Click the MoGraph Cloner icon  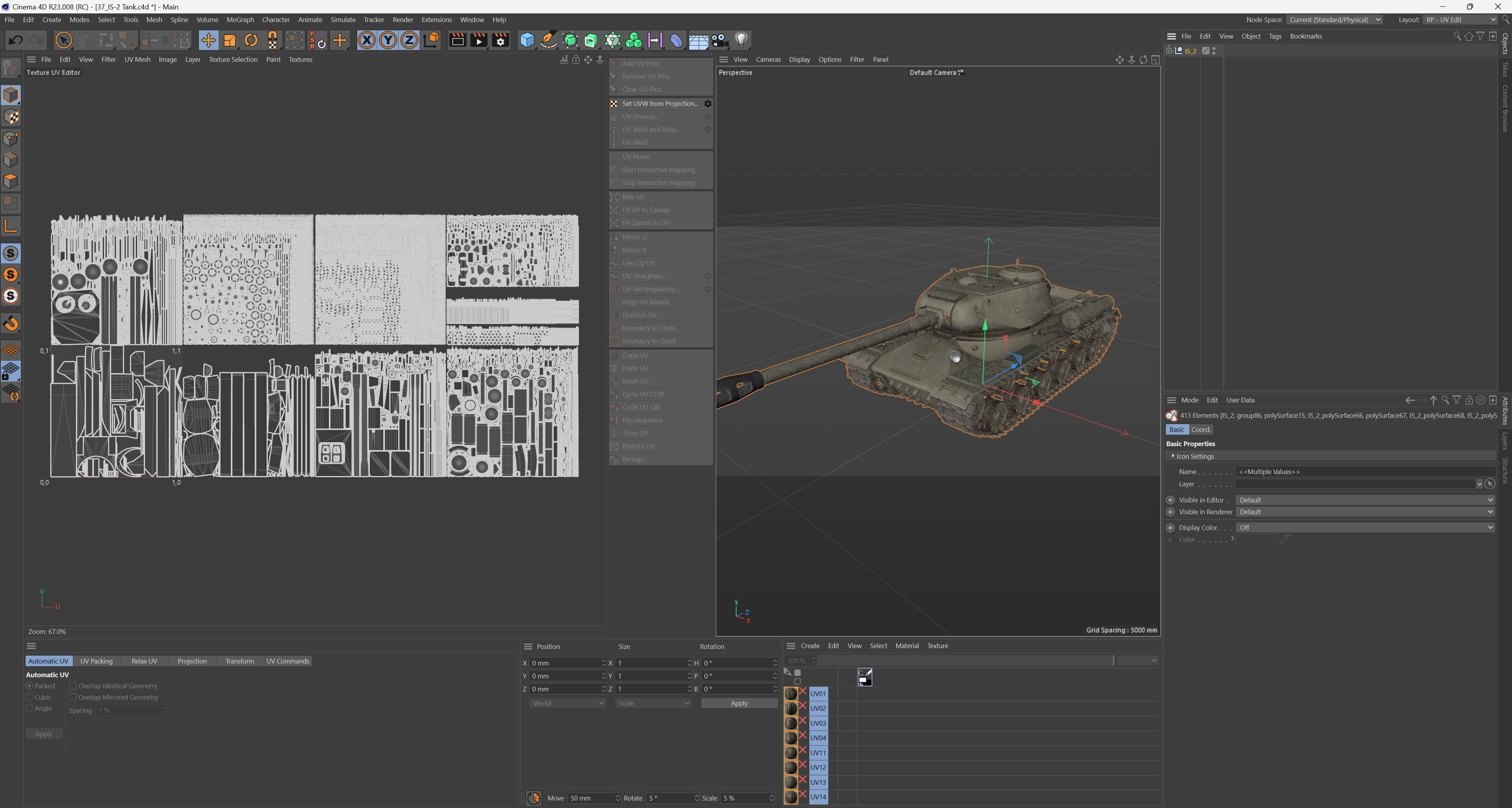coord(634,41)
